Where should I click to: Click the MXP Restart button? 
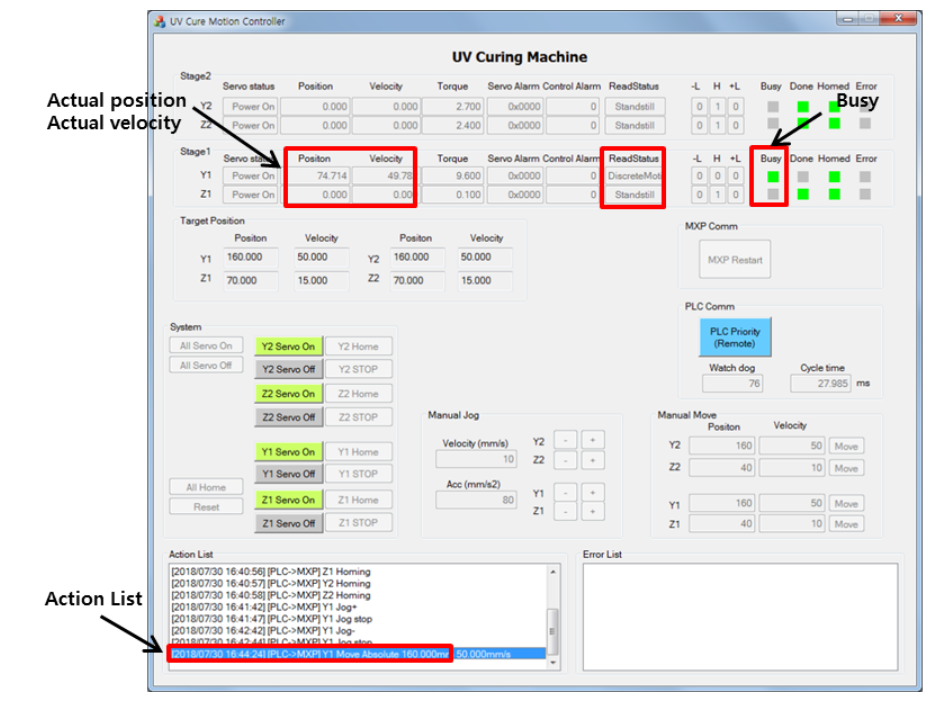tap(735, 260)
